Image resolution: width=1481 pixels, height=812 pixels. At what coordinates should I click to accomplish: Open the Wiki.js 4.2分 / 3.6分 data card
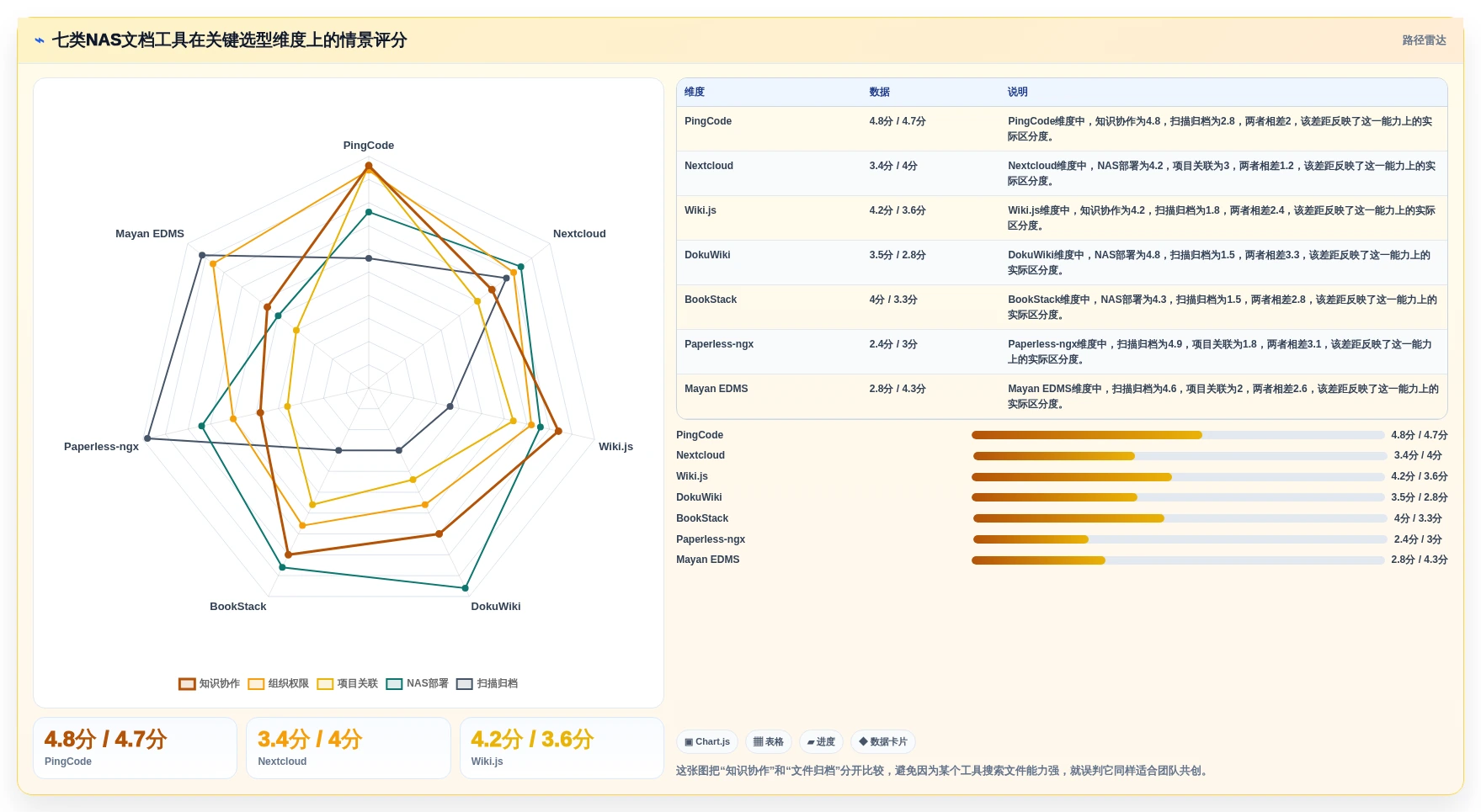[562, 748]
